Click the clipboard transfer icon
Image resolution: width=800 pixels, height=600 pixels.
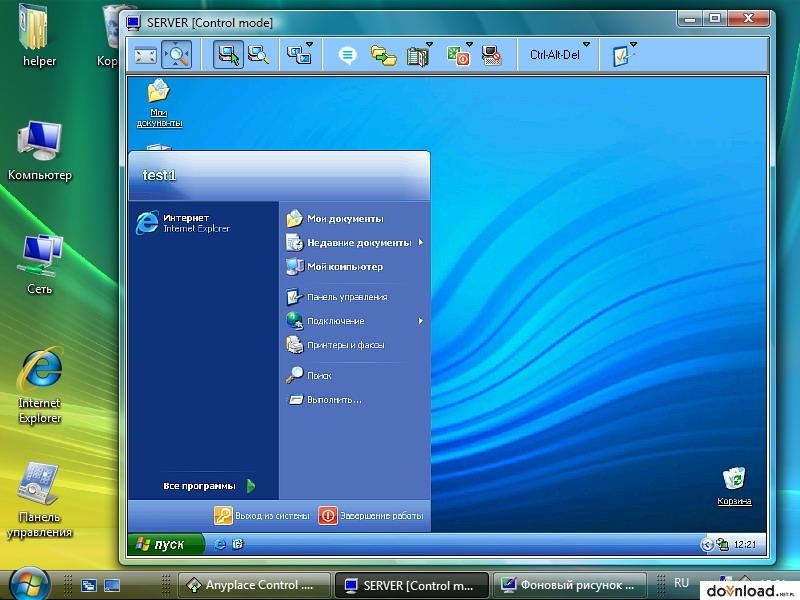click(x=417, y=56)
